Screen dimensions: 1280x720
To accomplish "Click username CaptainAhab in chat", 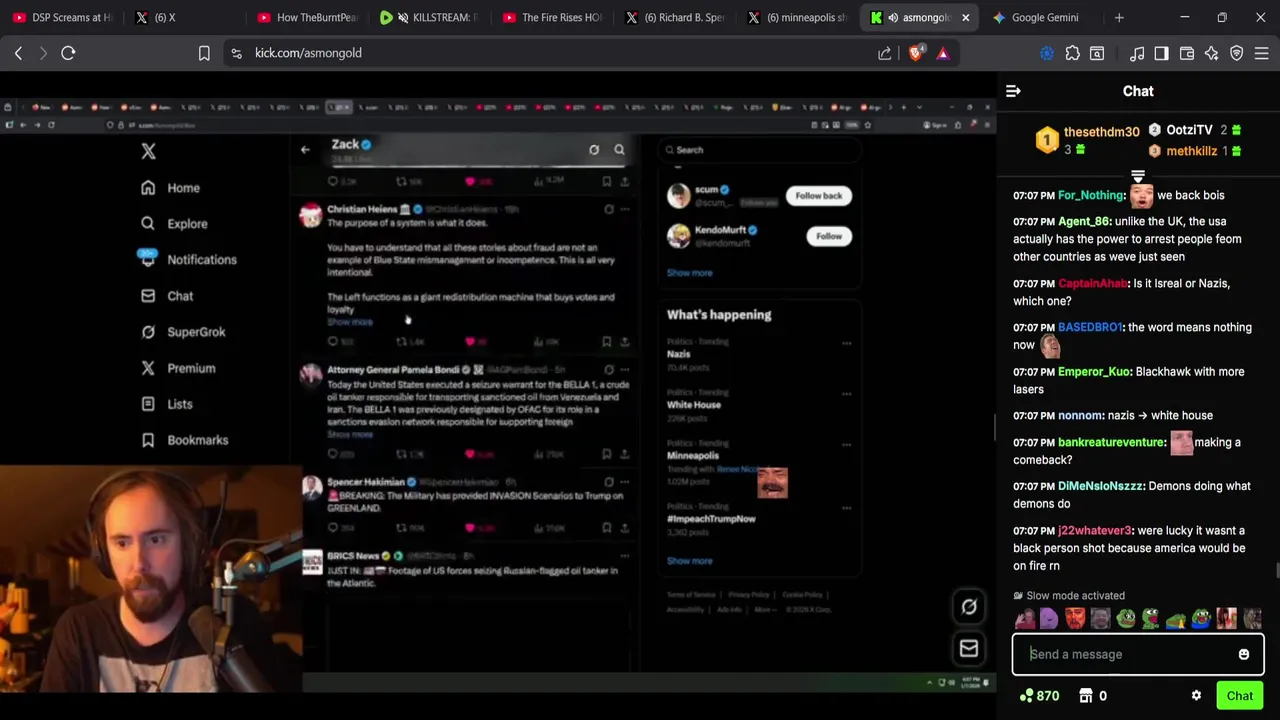I will click(x=1092, y=284).
